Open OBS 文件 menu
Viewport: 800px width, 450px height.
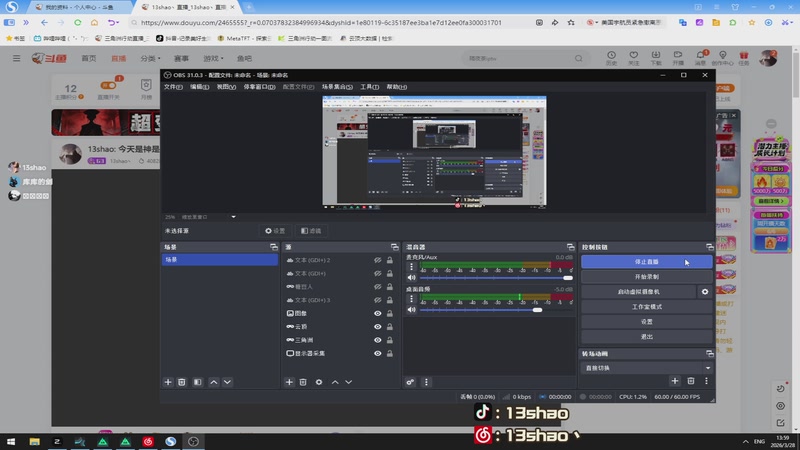[x=173, y=87]
